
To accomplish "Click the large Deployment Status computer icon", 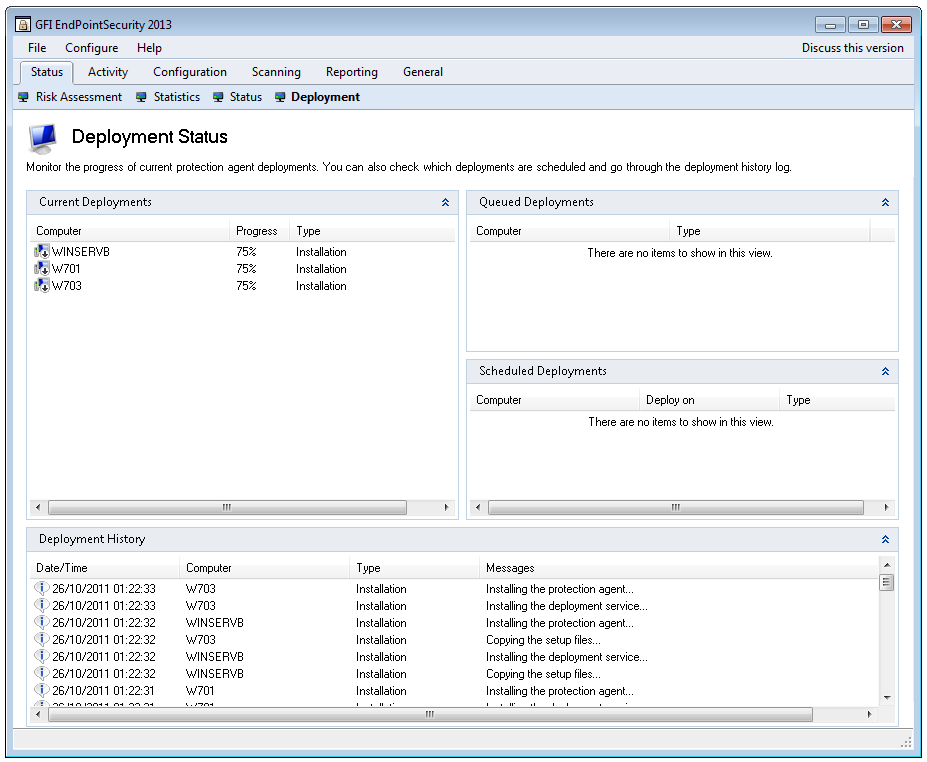I will tap(43, 138).
